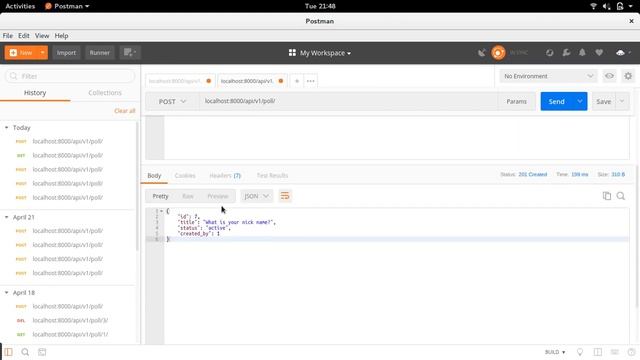Switch to the response Body tab
The image size is (640, 360).
[x=154, y=176]
